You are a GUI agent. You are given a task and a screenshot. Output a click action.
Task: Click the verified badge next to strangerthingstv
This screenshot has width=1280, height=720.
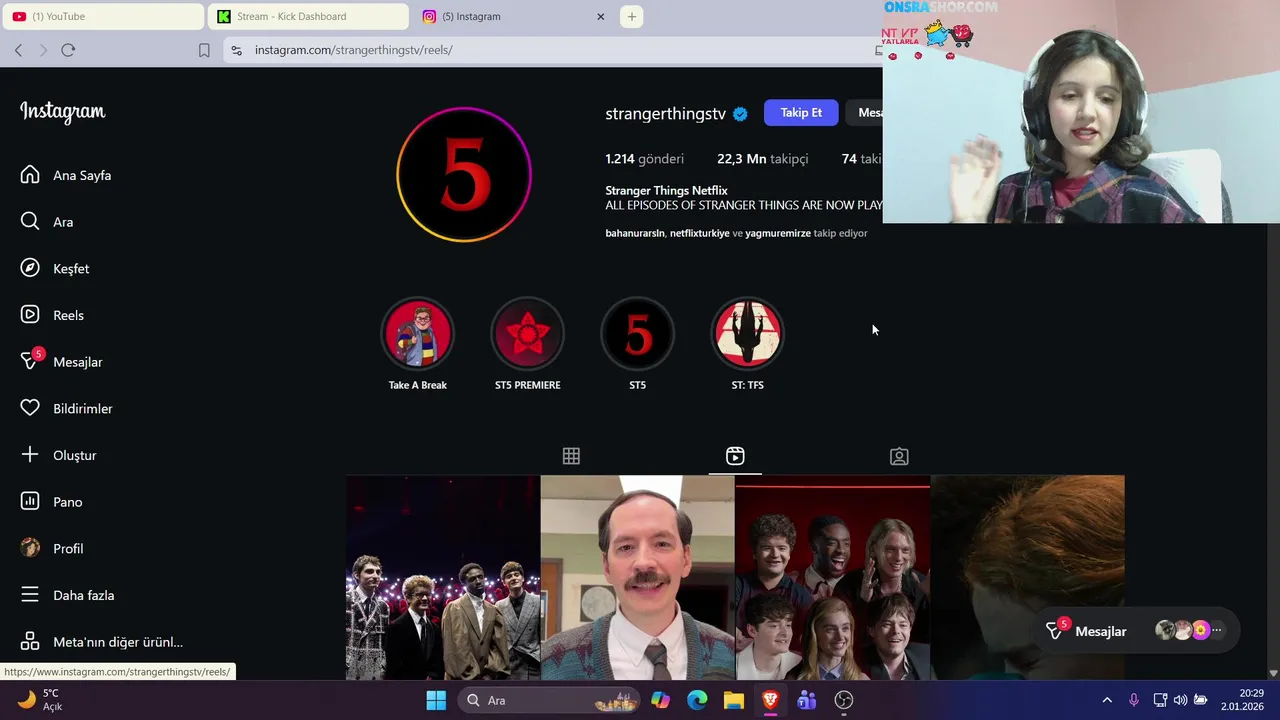[x=740, y=114]
